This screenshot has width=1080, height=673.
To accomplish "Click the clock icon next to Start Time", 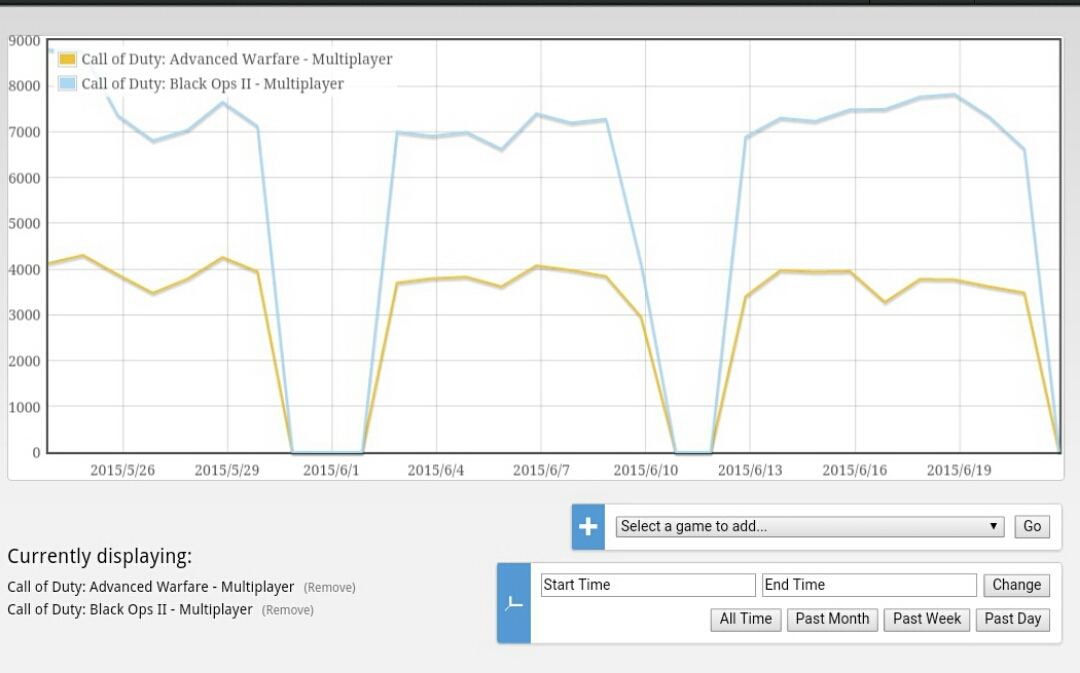I will coord(513,603).
